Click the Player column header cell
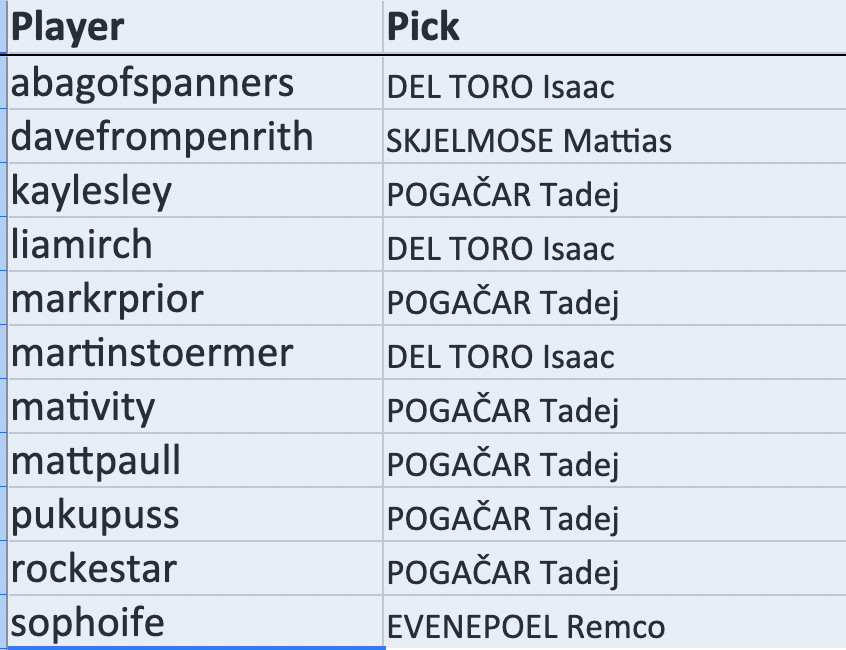Viewport: 846px width, 650px height. (195, 27)
